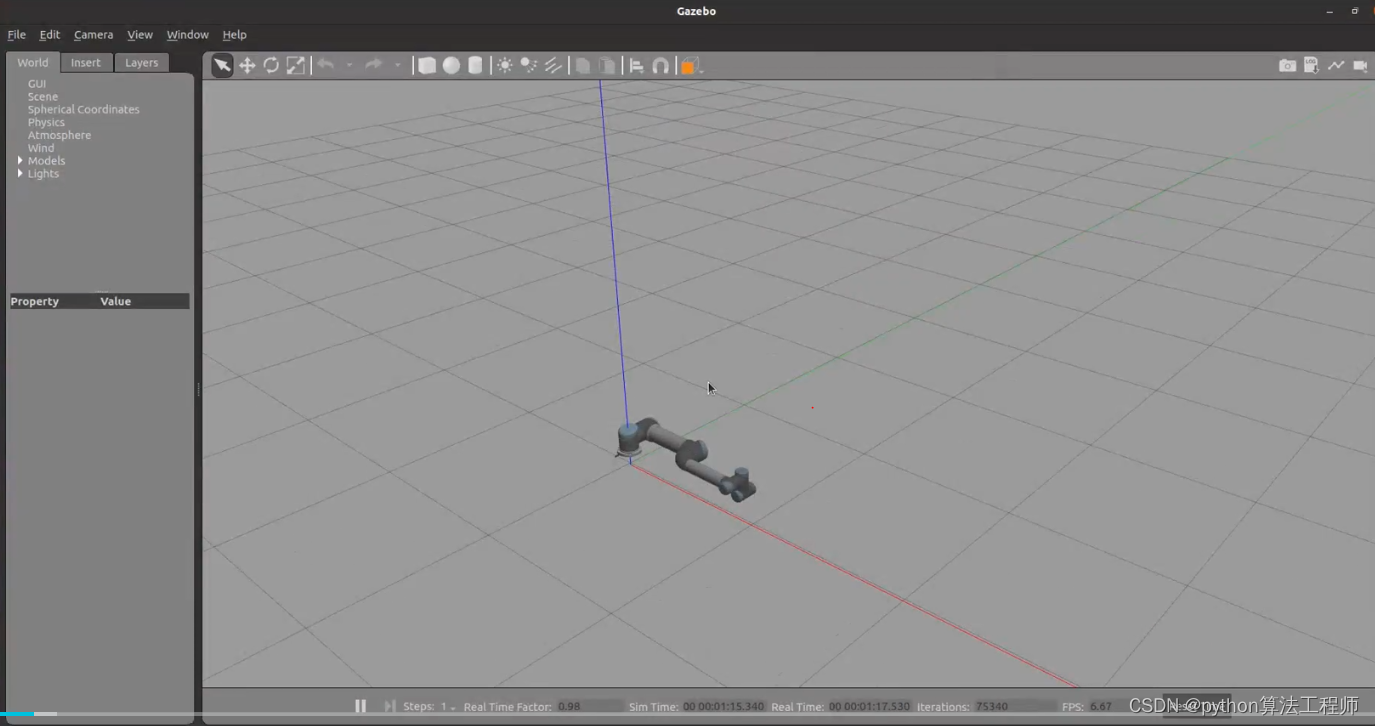Select the arrow selection mode tool
1375x726 pixels.
point(222,66)
